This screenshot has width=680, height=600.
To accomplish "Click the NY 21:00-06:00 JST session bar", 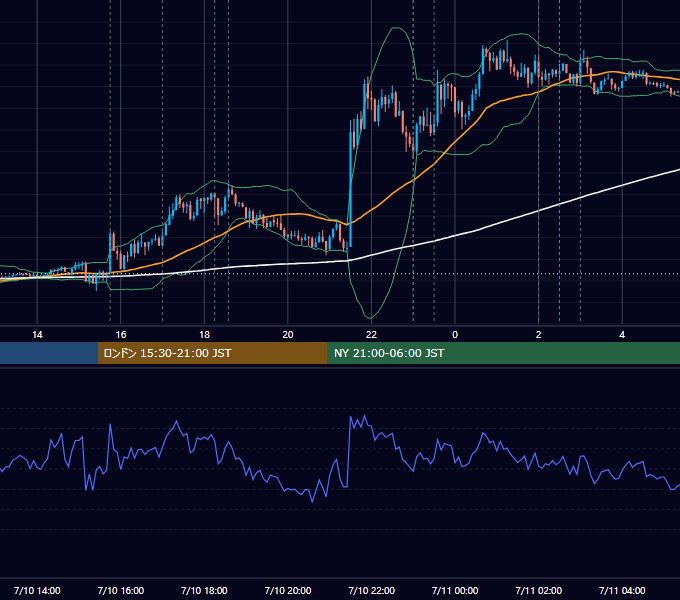I will point(503,353).
